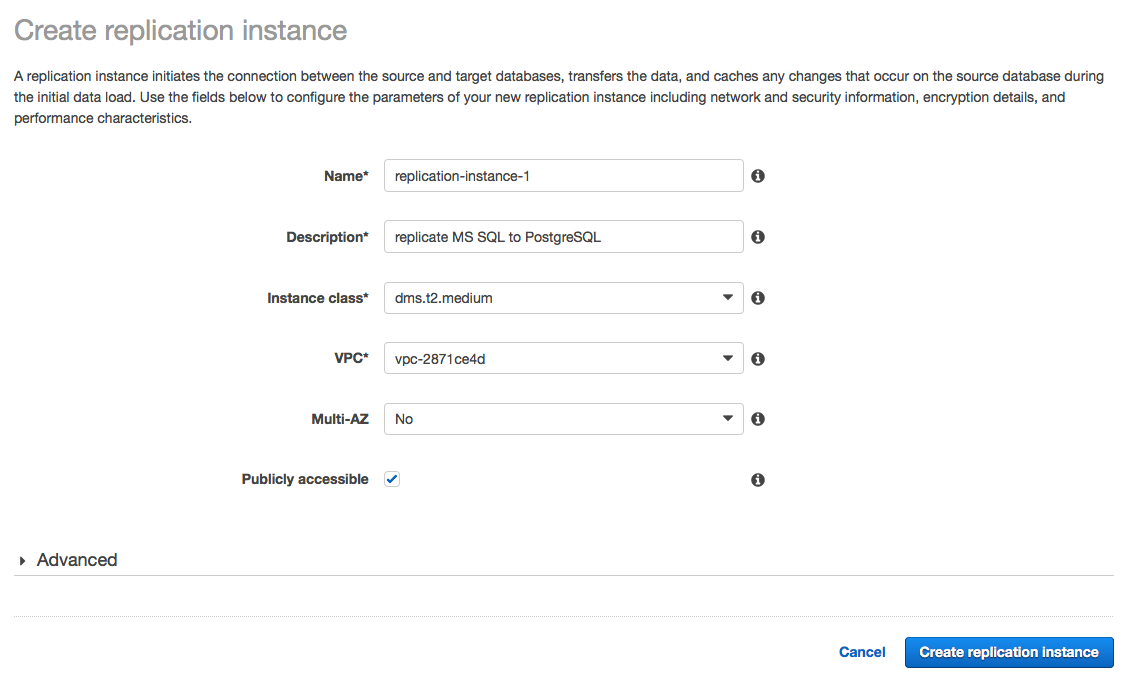1148x683 pixels.
Task: Click the Multi-AZ dropdown arrow
Action: click(729, 418)
